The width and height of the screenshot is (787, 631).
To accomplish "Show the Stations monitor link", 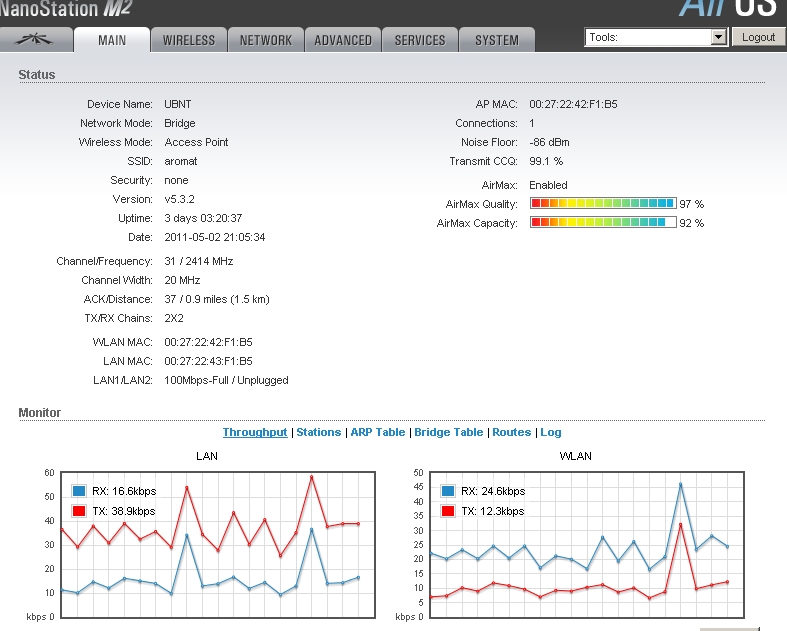I will (319, 432).
